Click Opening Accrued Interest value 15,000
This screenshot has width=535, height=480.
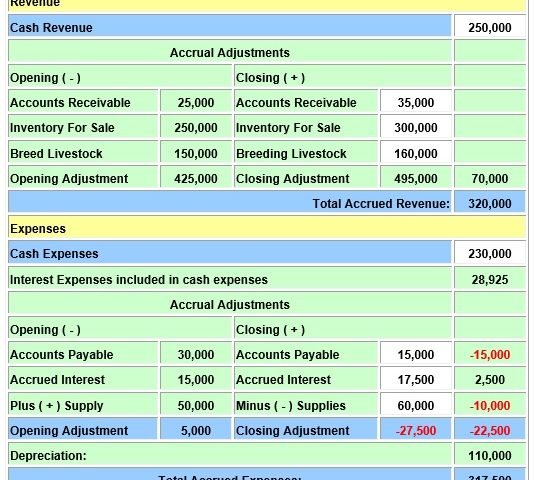[x=196, y=379]
